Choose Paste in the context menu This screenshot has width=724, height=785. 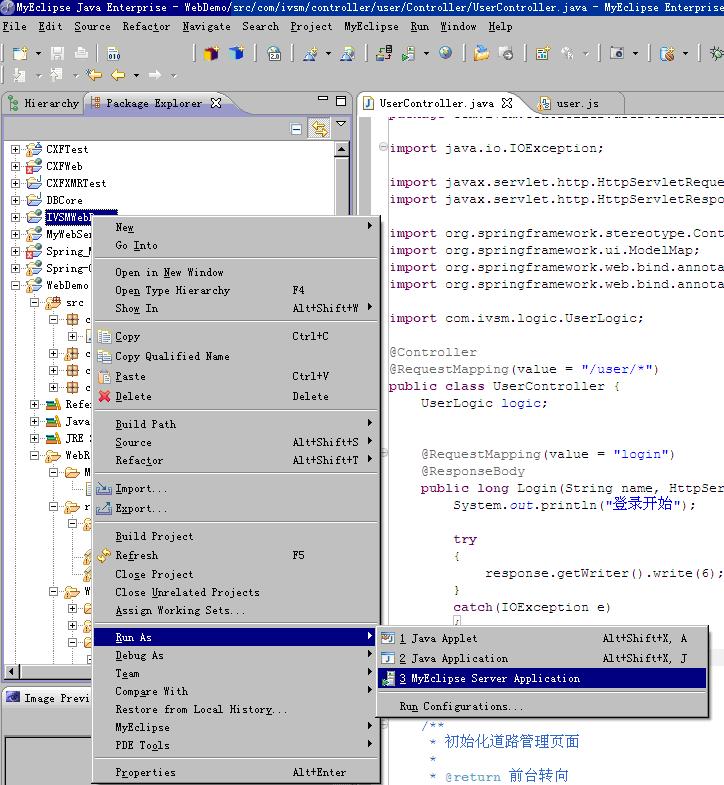[x=235, y=376]
